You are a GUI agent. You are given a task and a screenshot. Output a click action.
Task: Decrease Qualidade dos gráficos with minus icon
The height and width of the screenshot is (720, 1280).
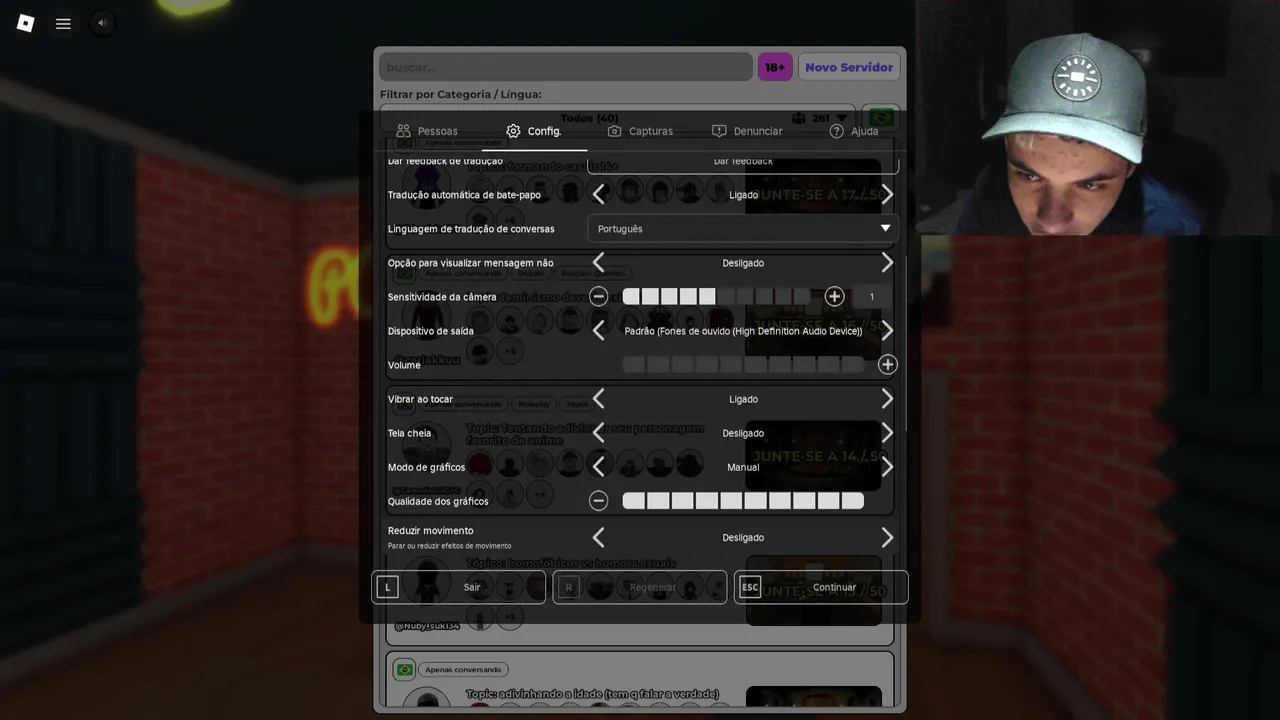(x=598, y=500)
